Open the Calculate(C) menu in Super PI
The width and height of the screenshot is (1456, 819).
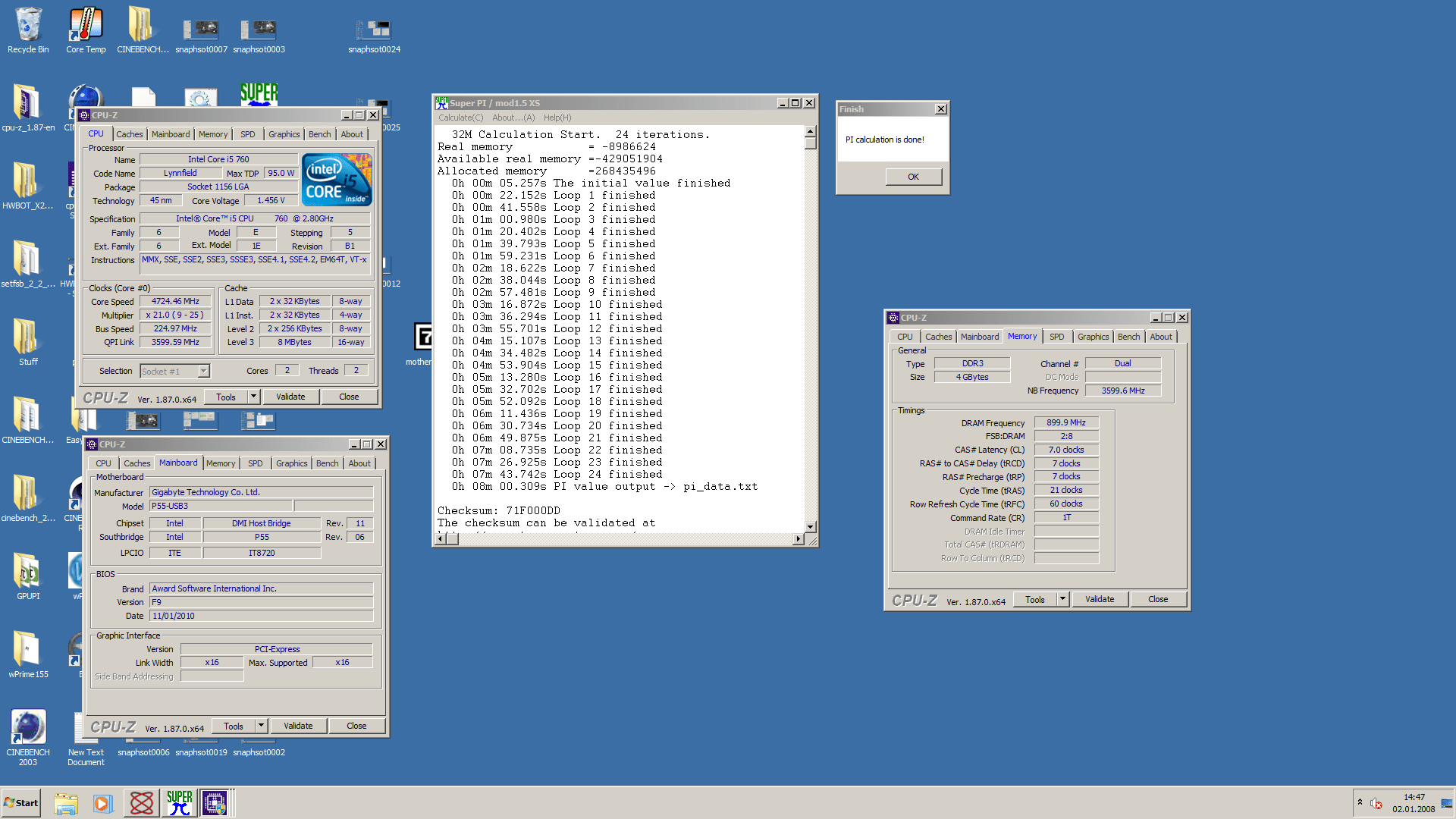pos(460,118)
